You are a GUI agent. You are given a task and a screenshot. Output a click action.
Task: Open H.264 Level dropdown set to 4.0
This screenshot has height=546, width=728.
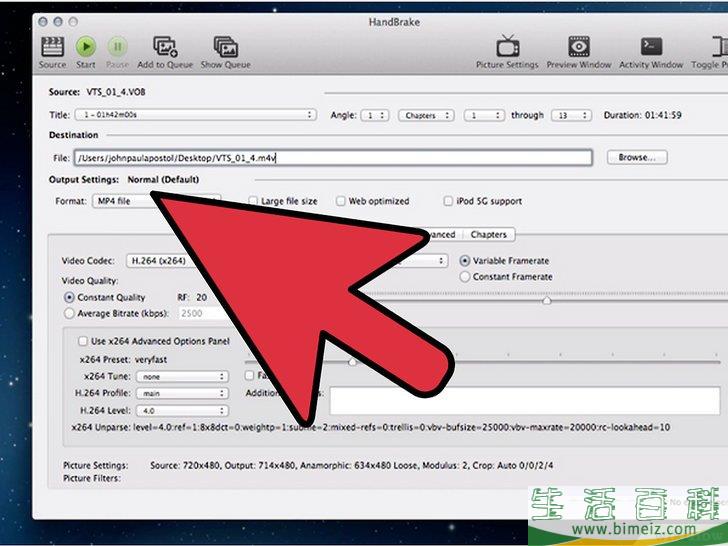(182, 410)
